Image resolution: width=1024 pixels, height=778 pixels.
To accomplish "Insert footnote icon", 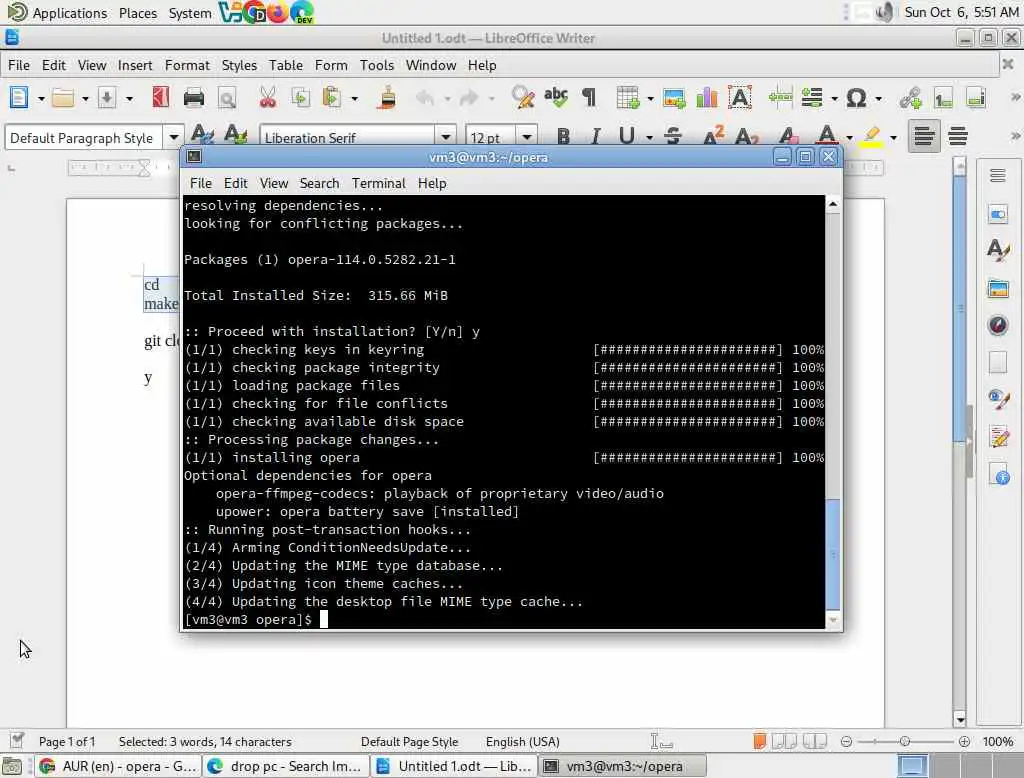I will click(943, 98).
